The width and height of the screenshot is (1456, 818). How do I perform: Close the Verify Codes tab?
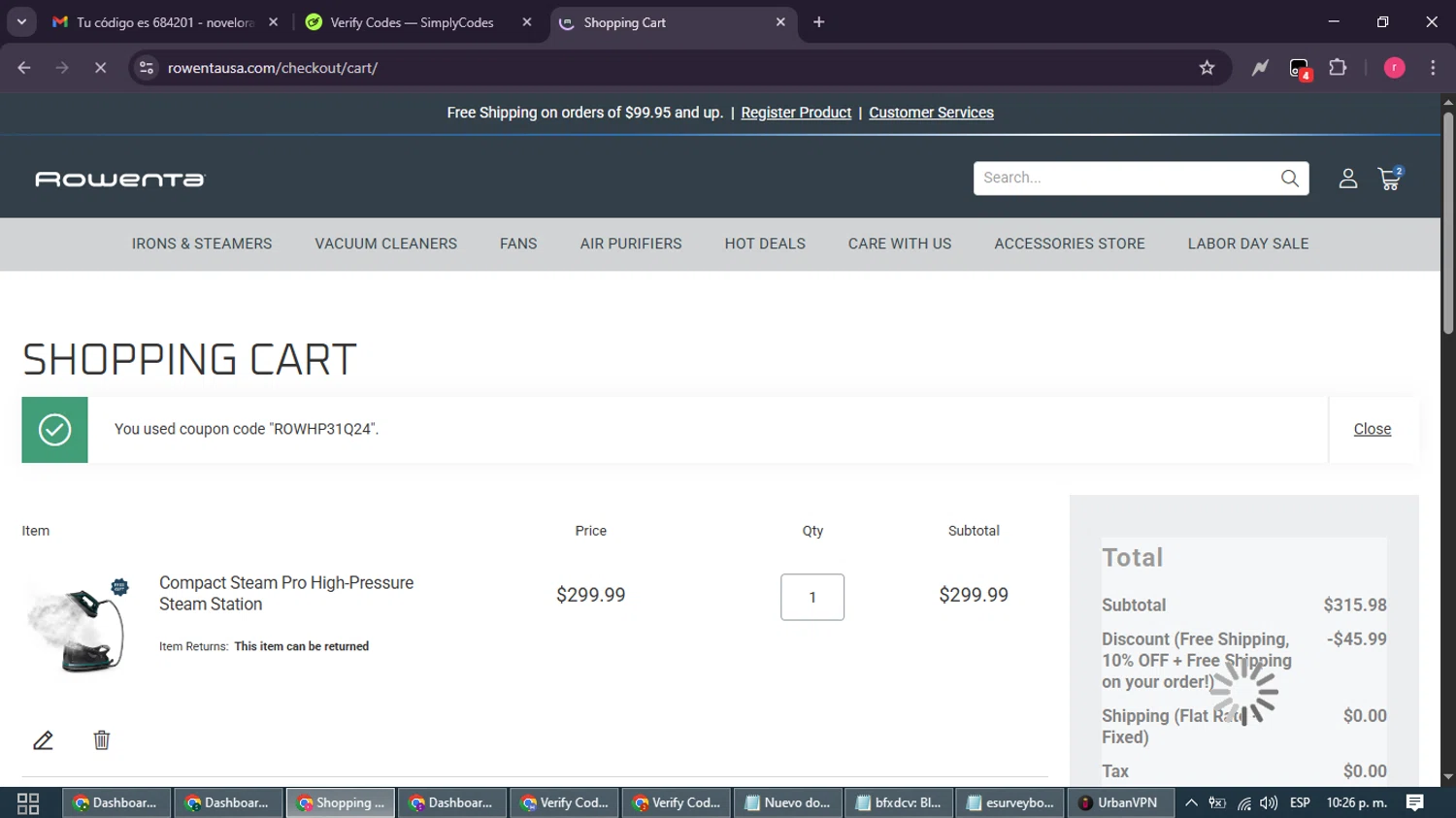click(527, 22)
